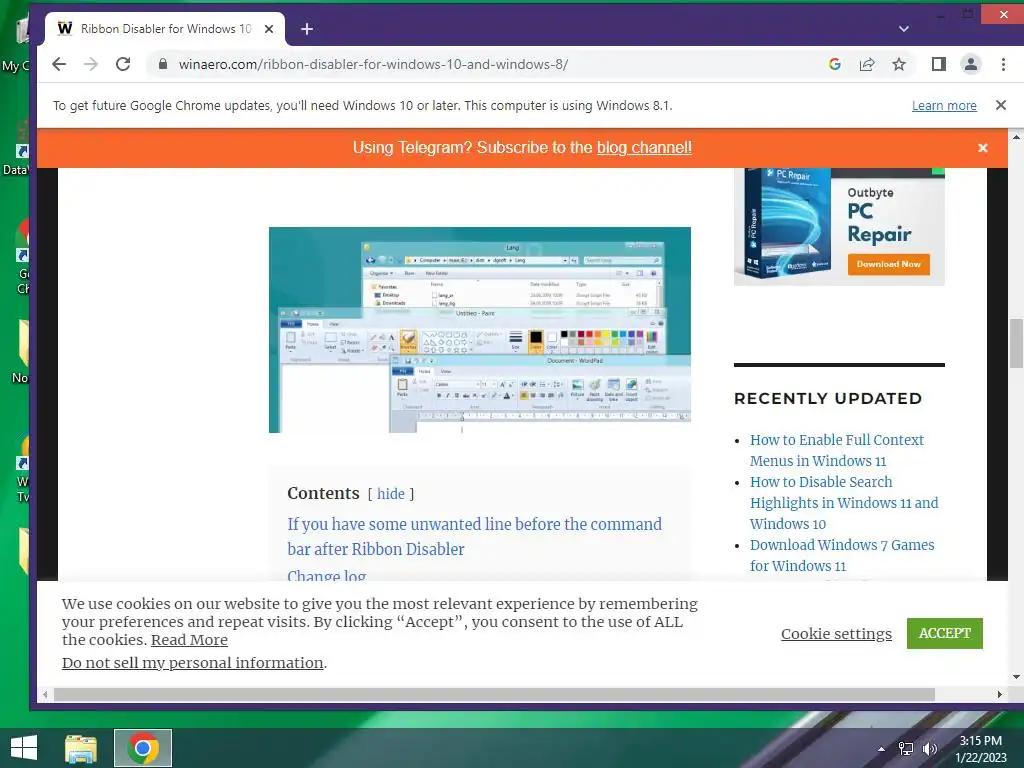Click the Outbyte PC Repair ad image
Image resolution: width=1024 pixels, height=768 pixels.
(x=839, y=226)
